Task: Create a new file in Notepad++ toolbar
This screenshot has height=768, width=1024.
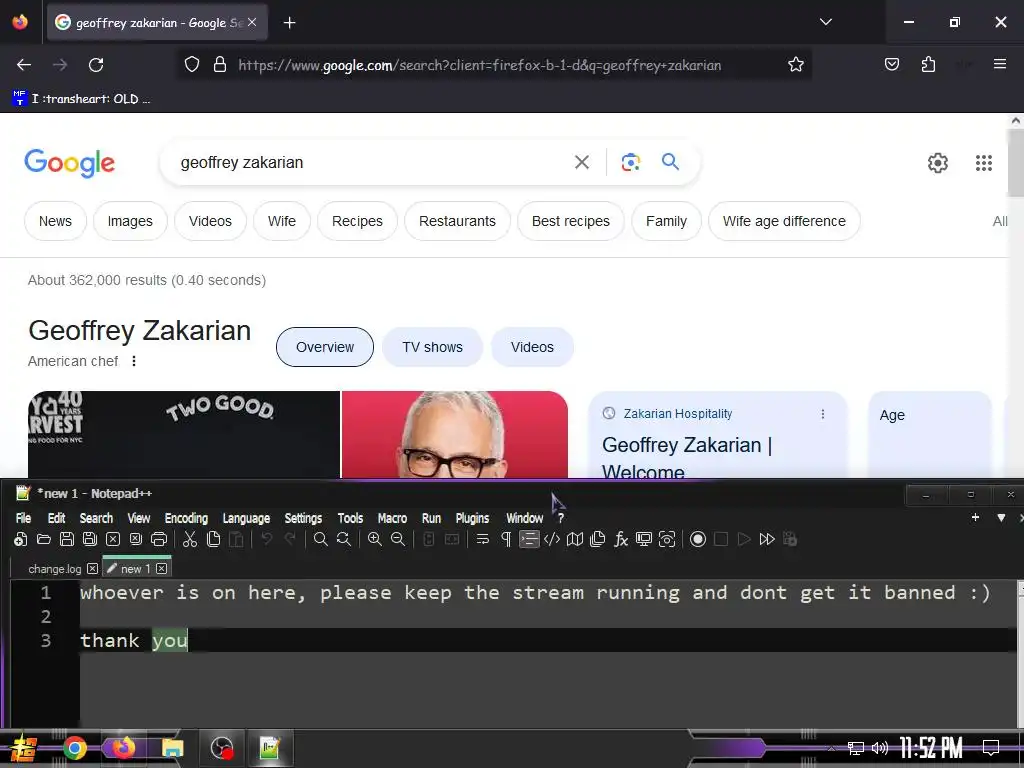Action: (20, 539)
